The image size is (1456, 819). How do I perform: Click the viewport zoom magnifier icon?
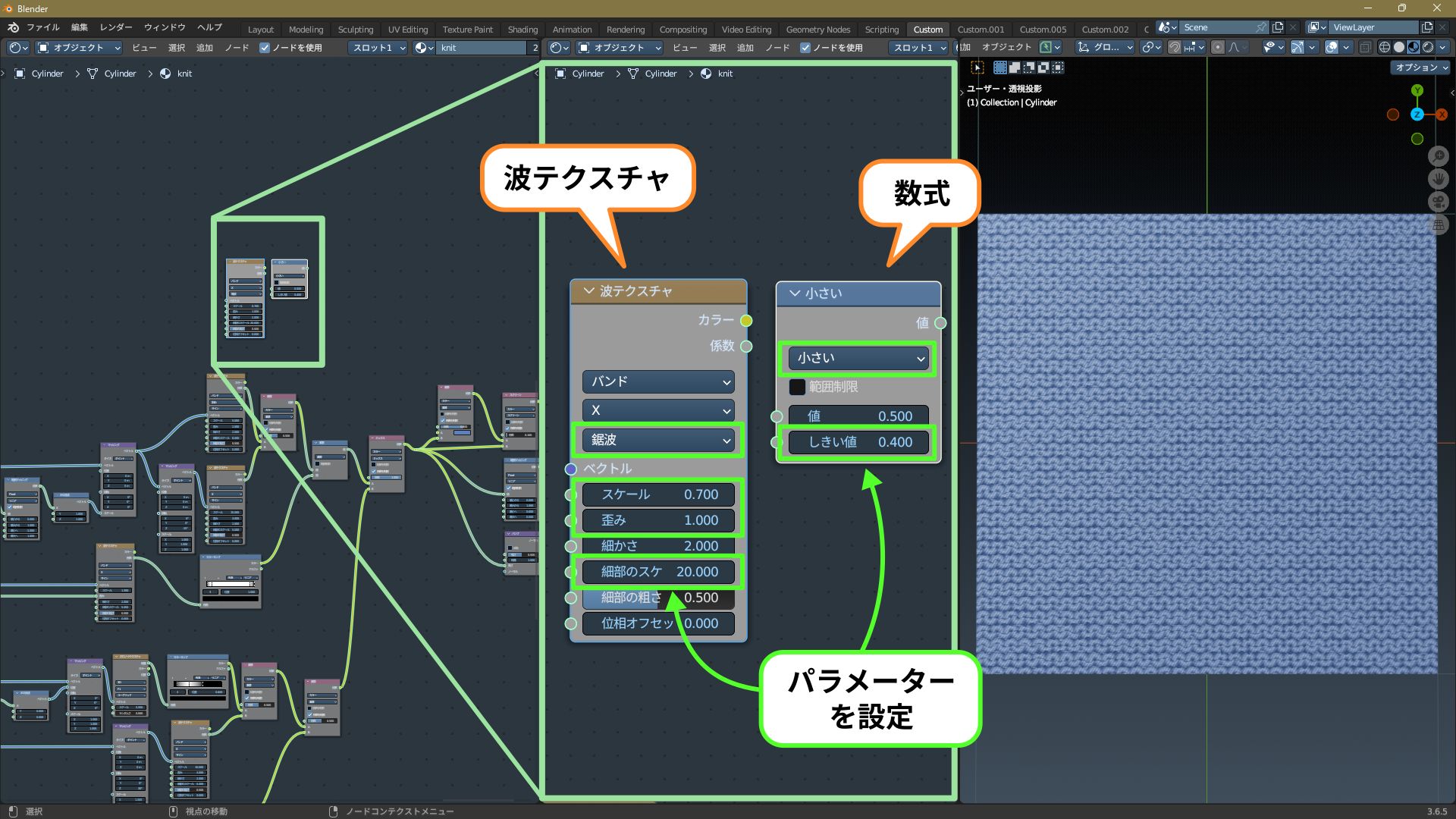point(1438,156)
